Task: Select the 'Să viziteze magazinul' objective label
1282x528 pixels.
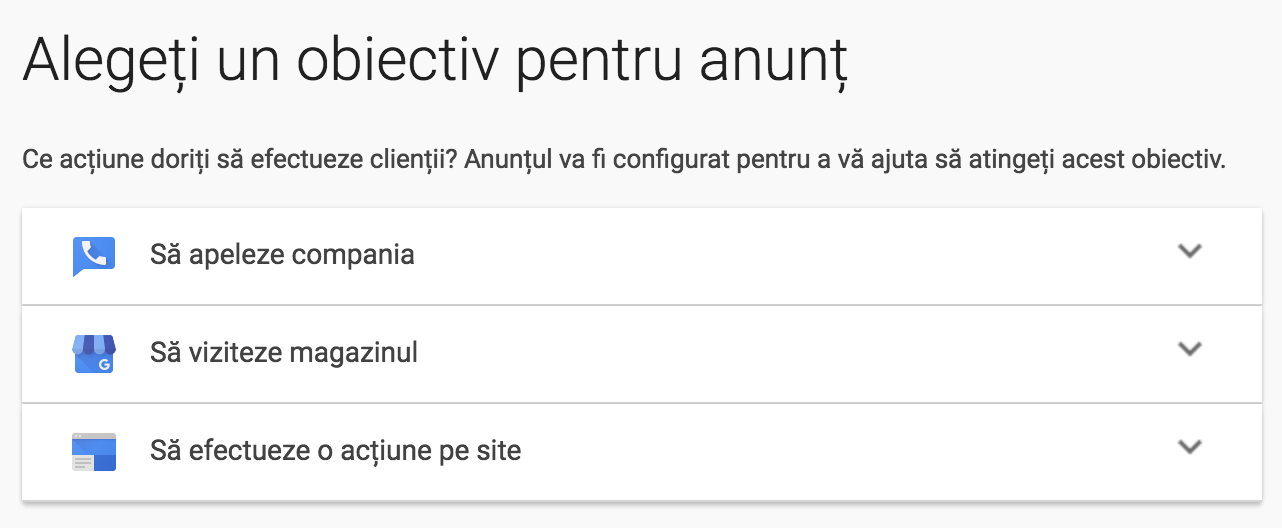Action: [x=284, y=352]
